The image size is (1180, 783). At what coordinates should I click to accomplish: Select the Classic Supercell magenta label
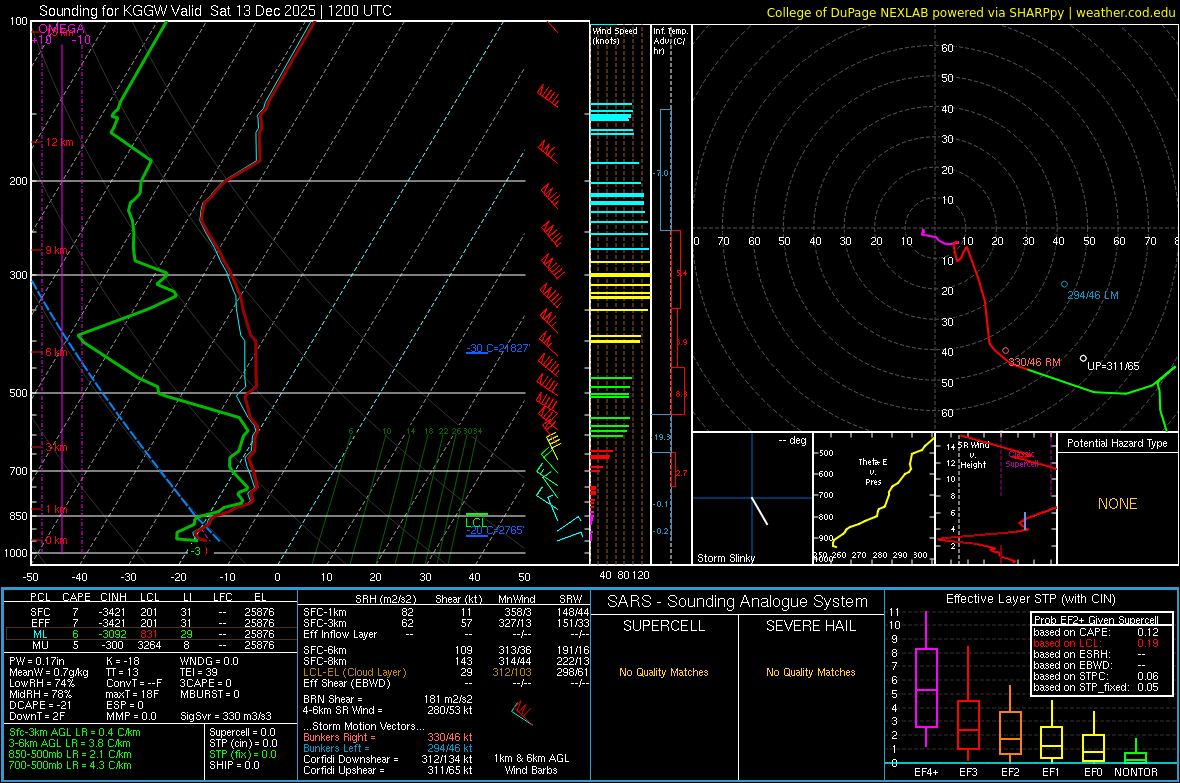[1021, 459]
